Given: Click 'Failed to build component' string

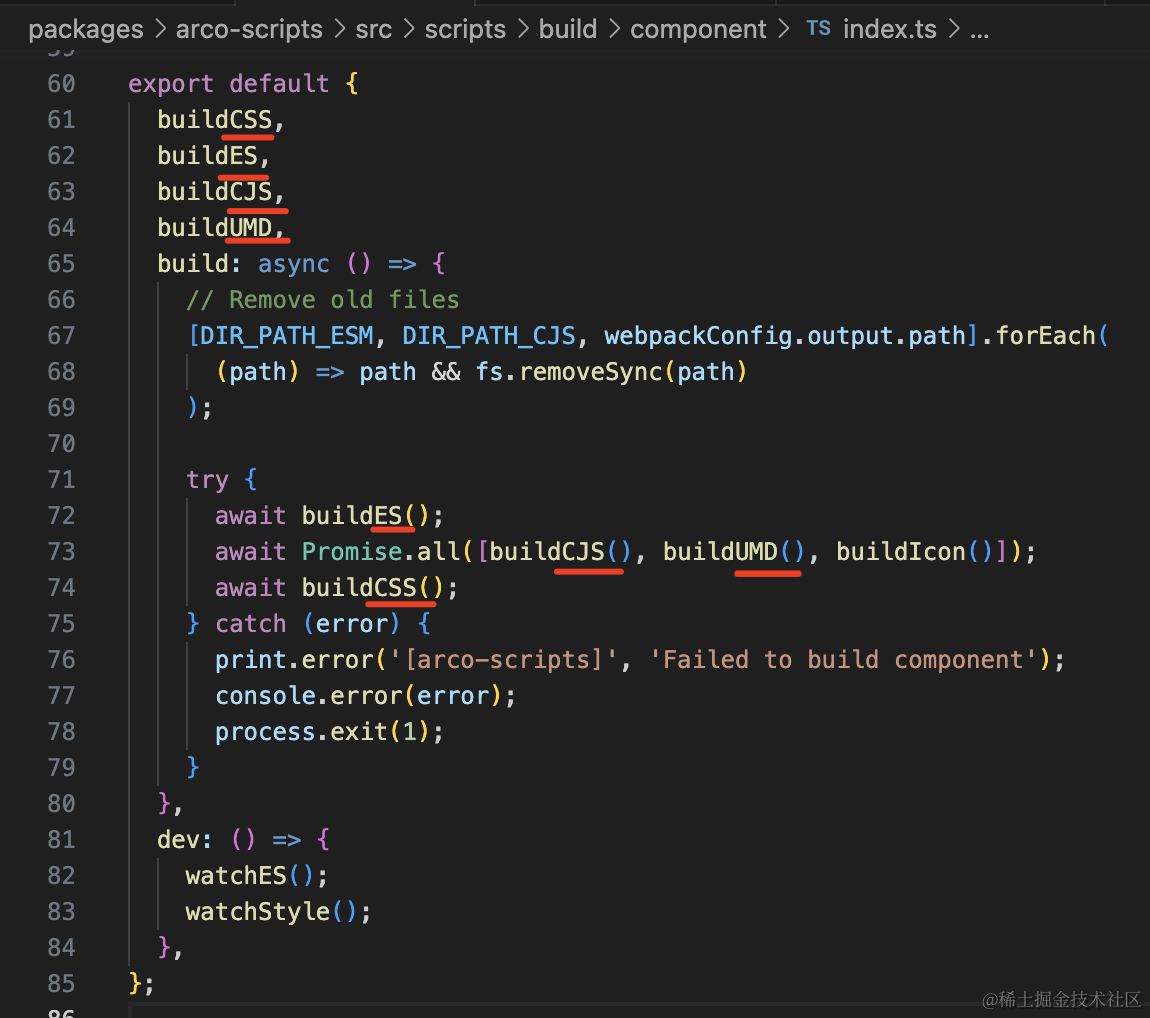Looking at the screenshot, I should pyautogui.click(x=843, y=659).
